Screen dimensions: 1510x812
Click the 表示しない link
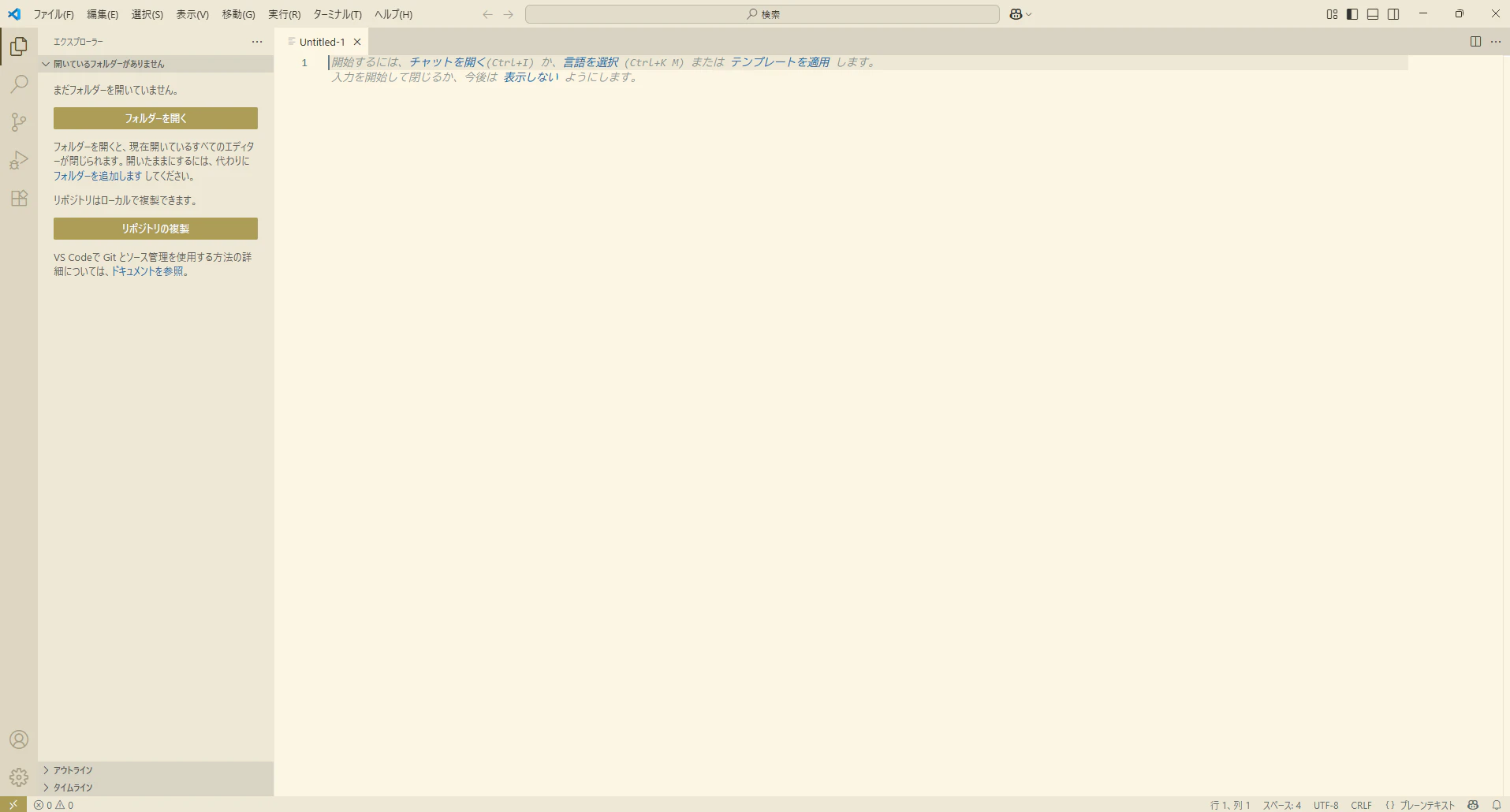[x=531, y=77]
